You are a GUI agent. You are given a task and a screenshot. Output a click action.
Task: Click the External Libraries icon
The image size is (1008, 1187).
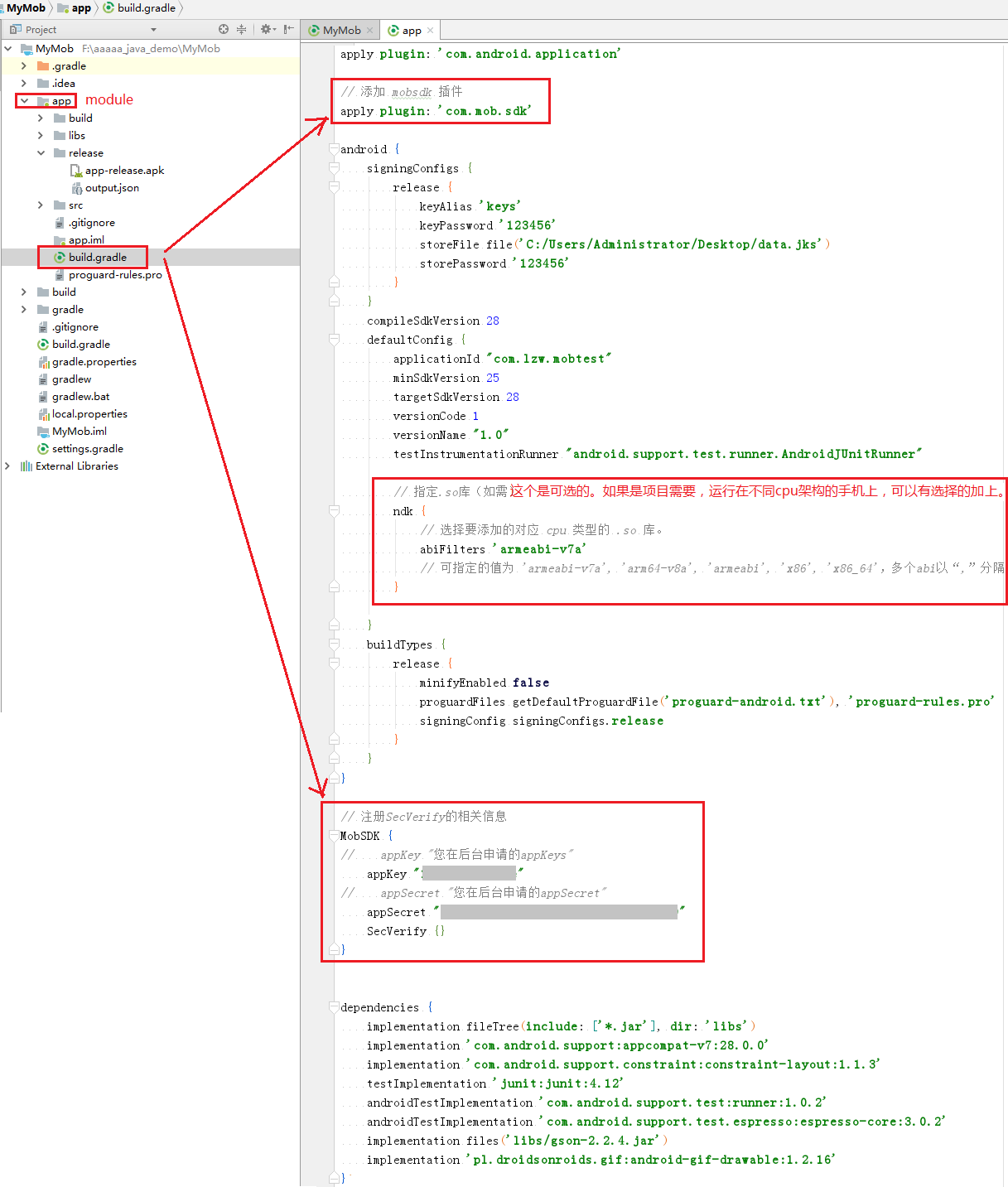pos(27,466)
